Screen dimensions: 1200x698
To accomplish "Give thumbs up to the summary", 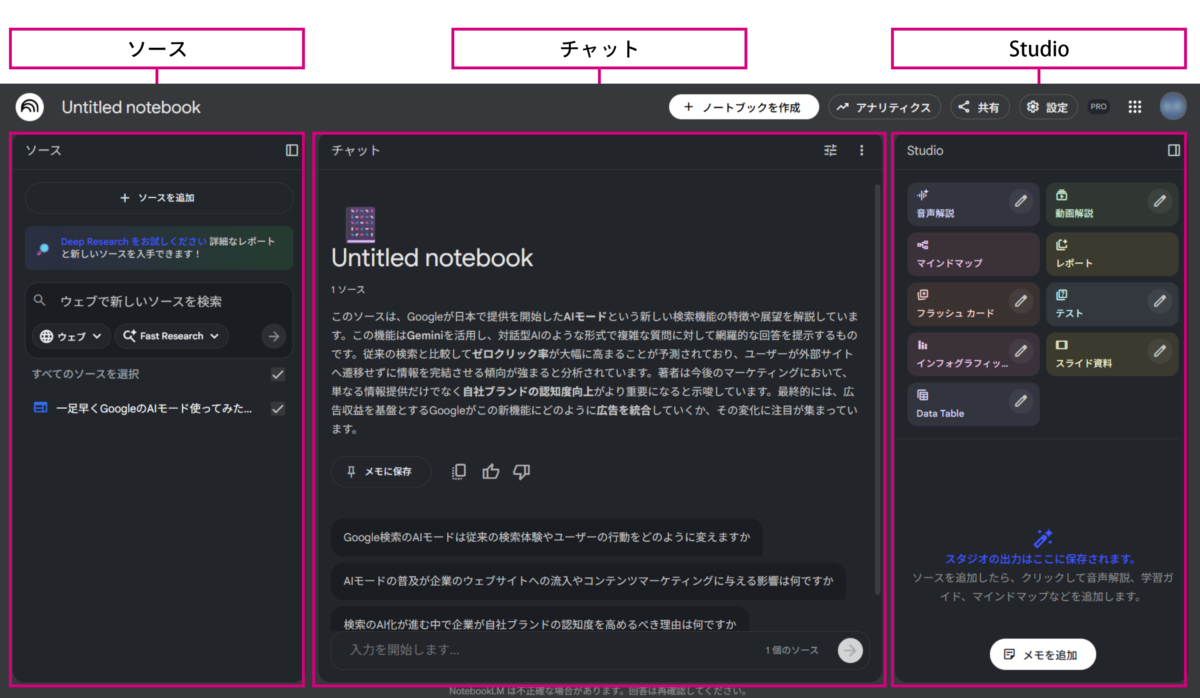I will click(490, 471).
